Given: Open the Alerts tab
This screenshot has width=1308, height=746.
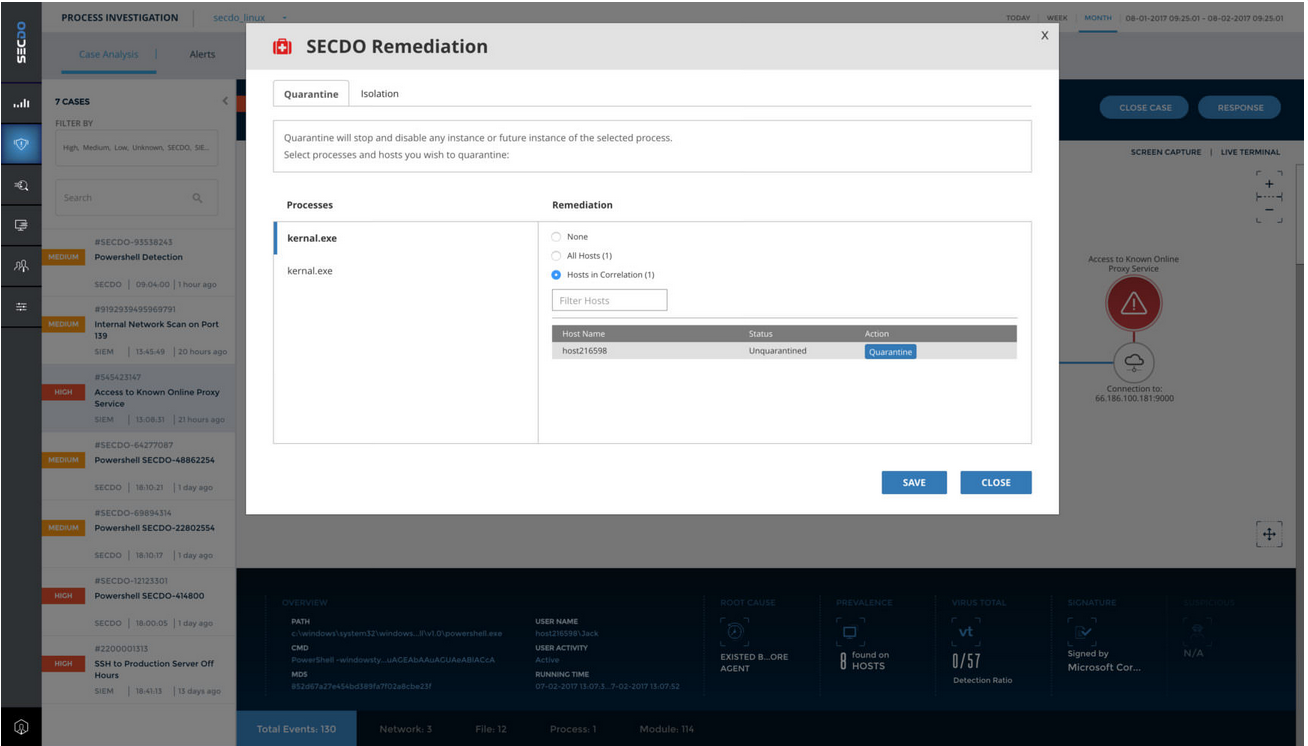Looking at the screenshot, I should click(202, 54).
